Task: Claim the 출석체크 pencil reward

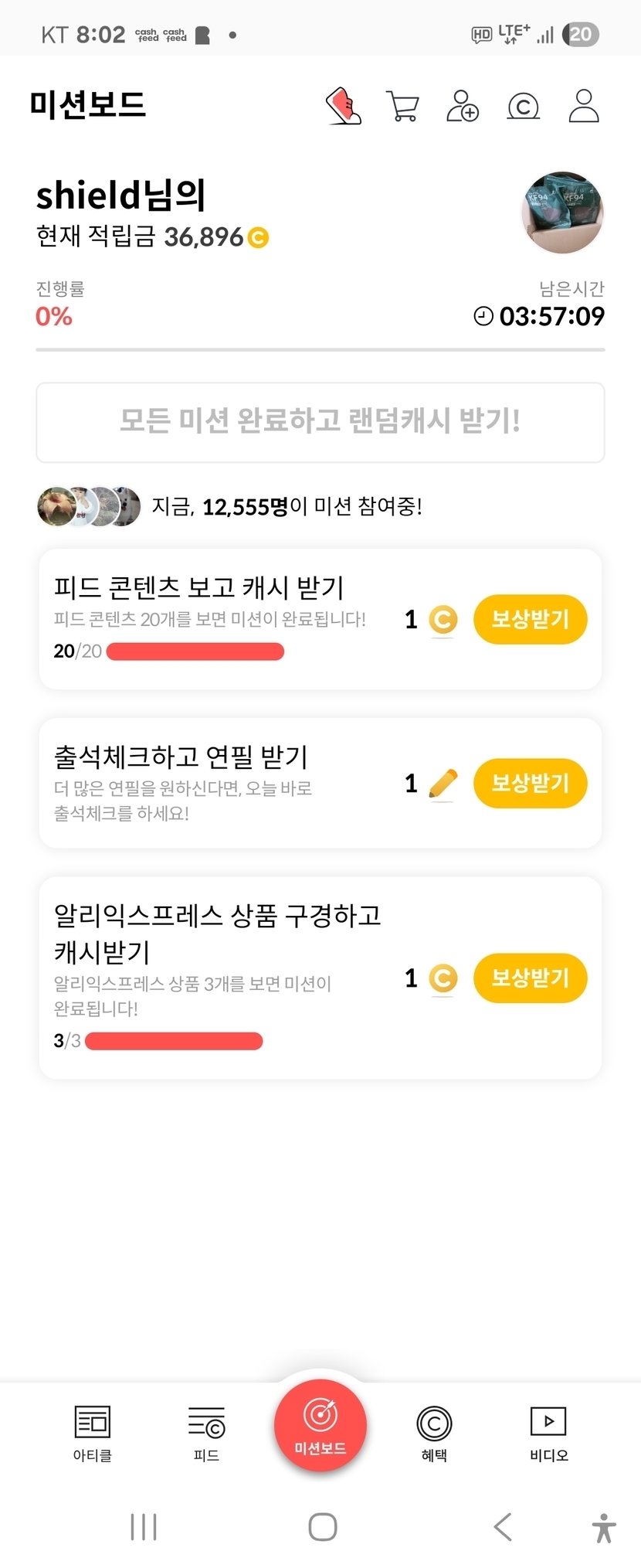Action: 530,784
